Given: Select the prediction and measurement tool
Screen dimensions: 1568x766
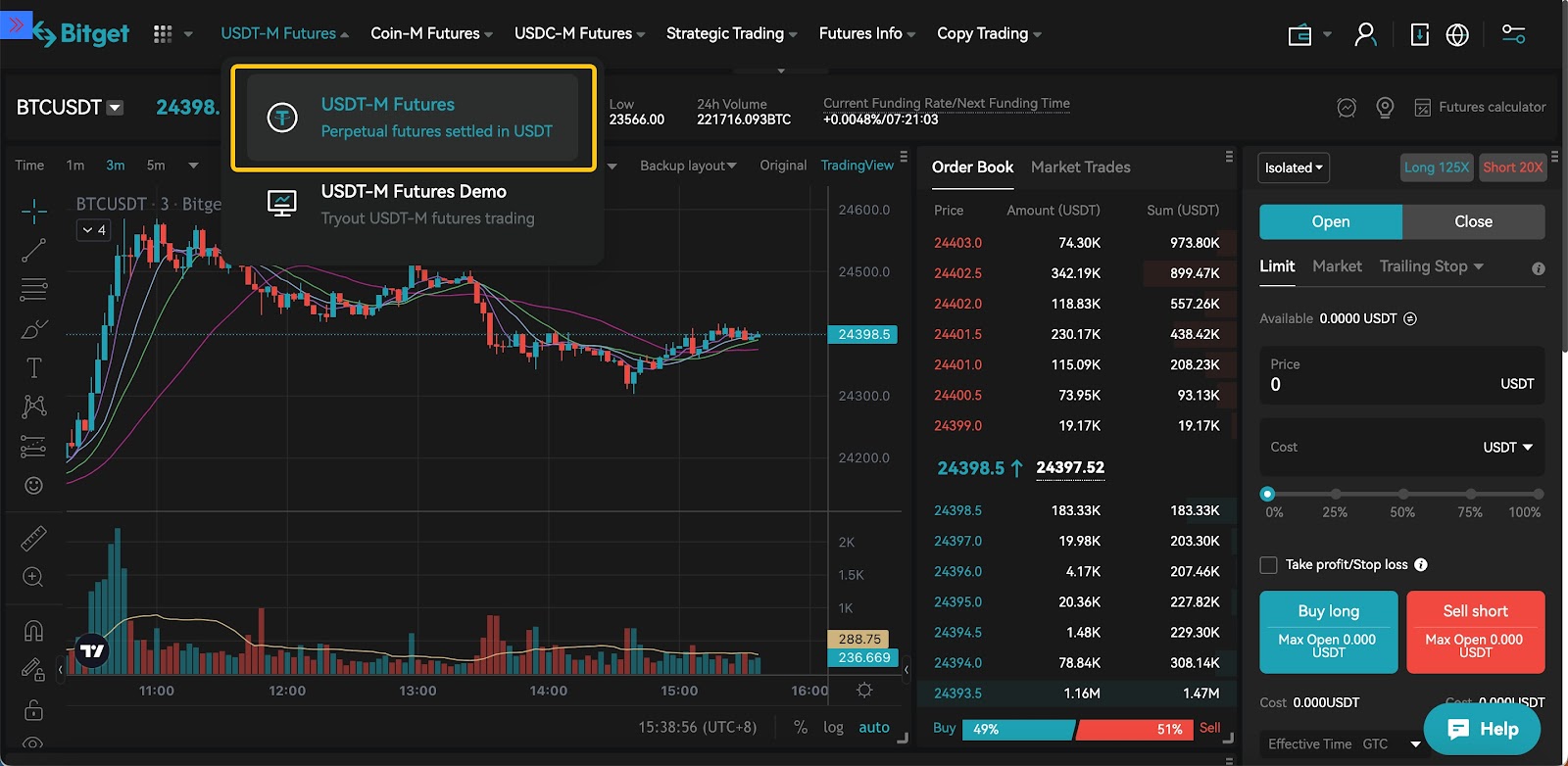Looking at the screenshot, I should pos(33,446).
